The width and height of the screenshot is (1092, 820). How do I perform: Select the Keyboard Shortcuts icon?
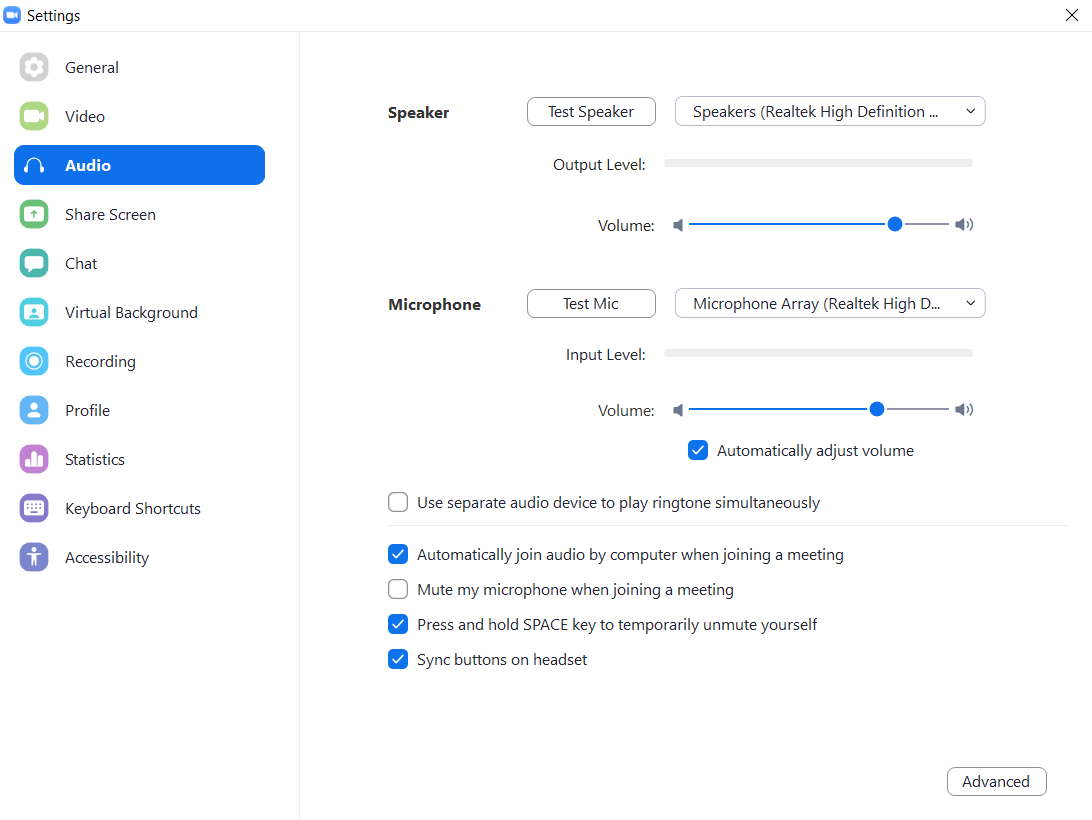coord(34,508)
